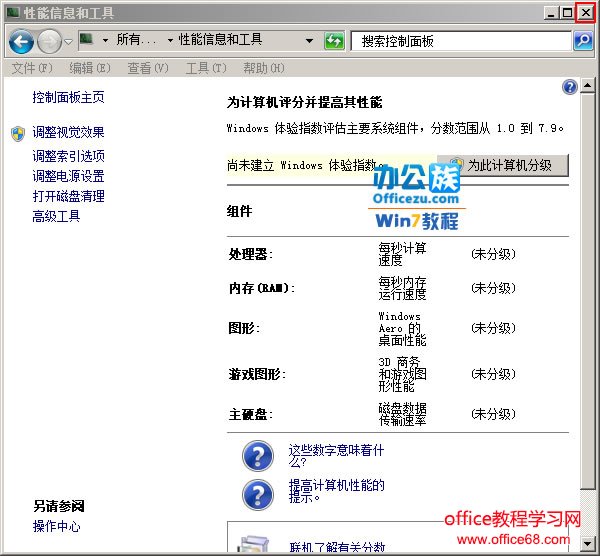The height and width of the screenshot is (556, 600).
Task: Open the 帮助(H) menu
Action: (x=264, y=68)
